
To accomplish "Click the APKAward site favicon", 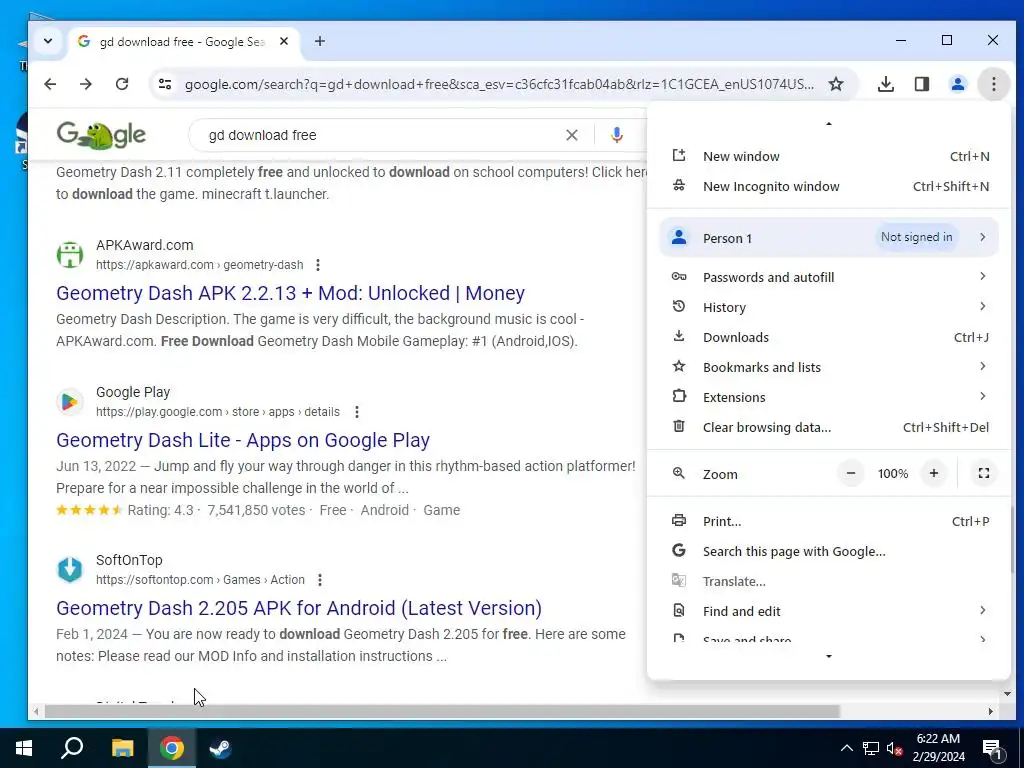I will click(x=70, y=255).
